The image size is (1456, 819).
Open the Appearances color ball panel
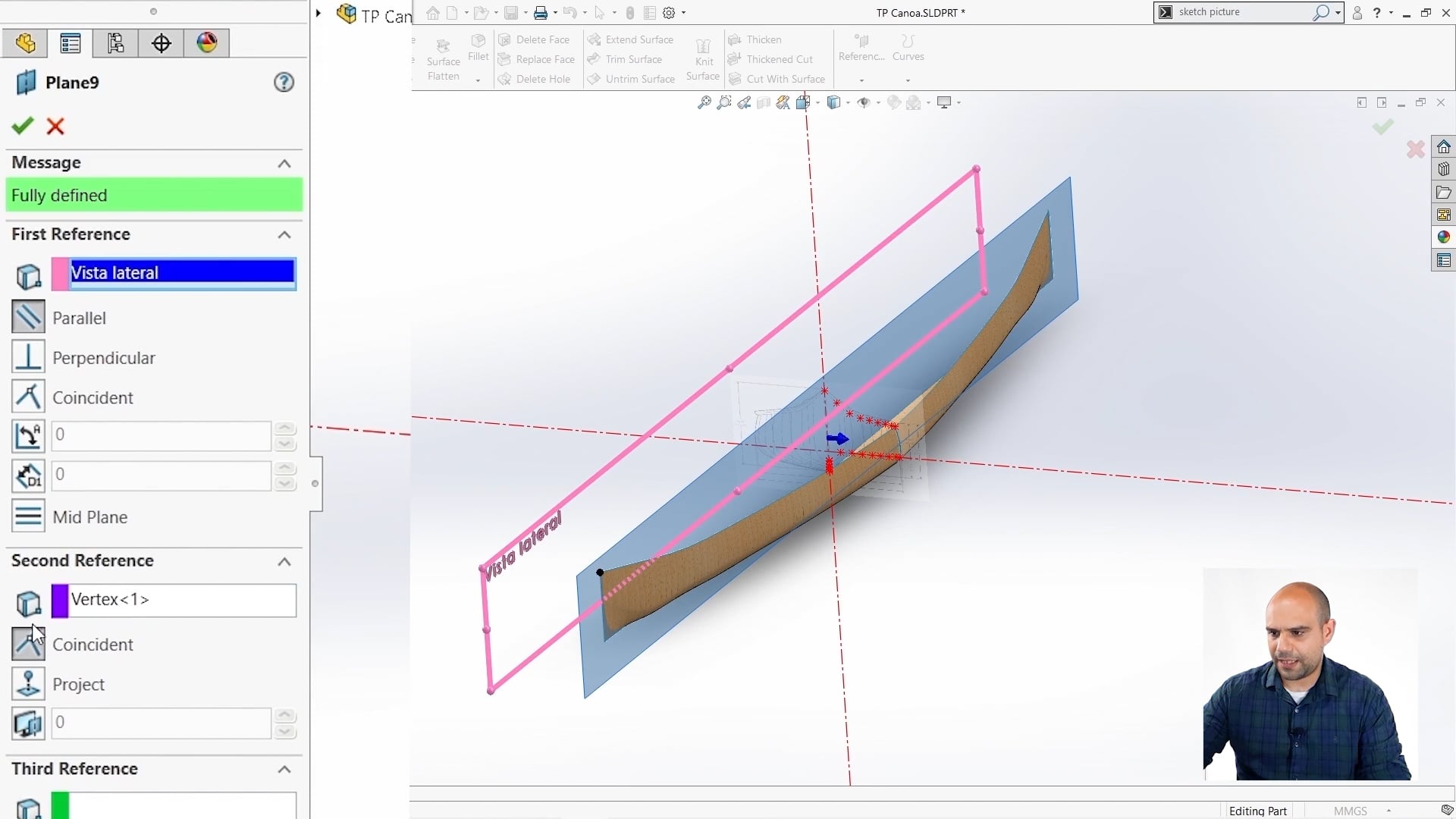pos(1444,236)
